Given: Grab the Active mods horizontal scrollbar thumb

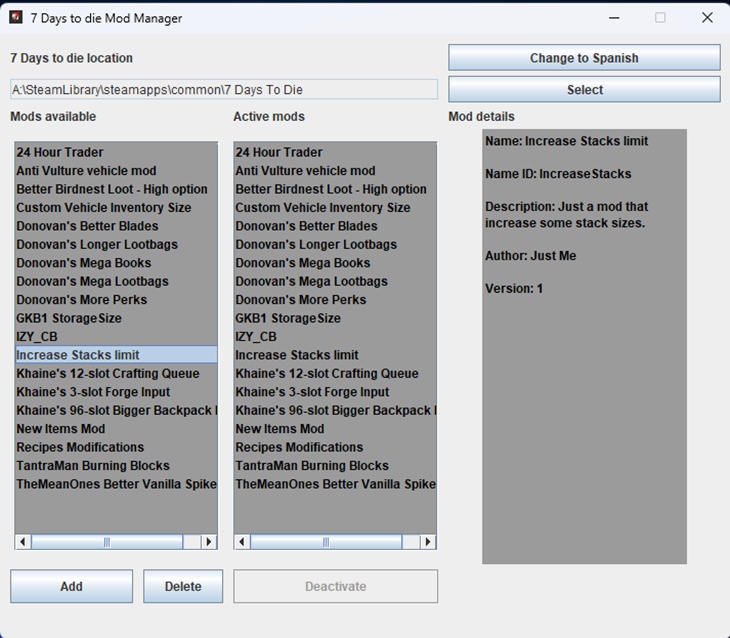Looking at the screenshot, I should pyautogui.click(x=326, y=542).
